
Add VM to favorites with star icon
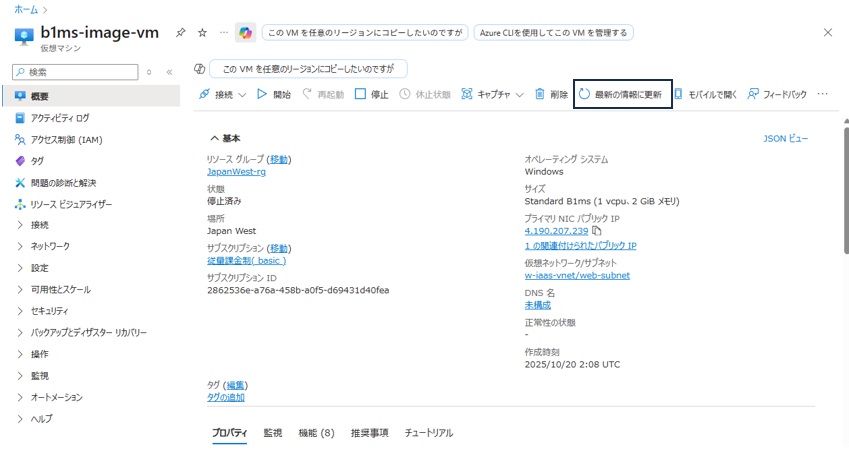202,32
